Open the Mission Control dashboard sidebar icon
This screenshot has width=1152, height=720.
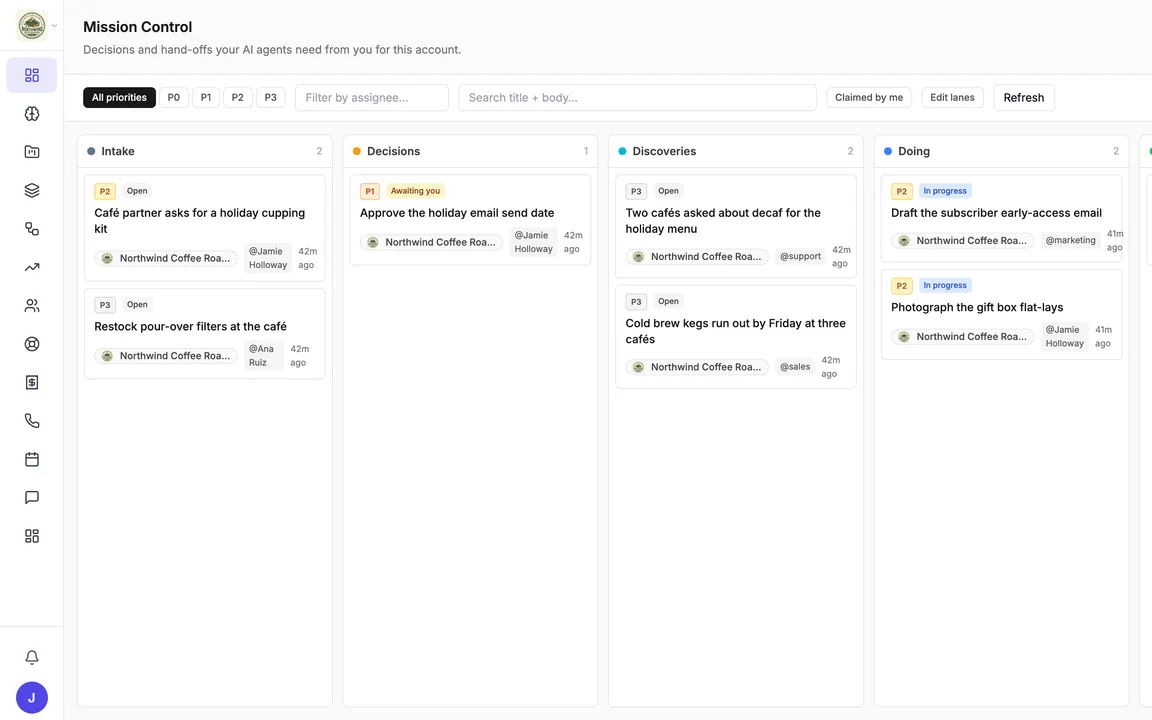pos(32,75)
